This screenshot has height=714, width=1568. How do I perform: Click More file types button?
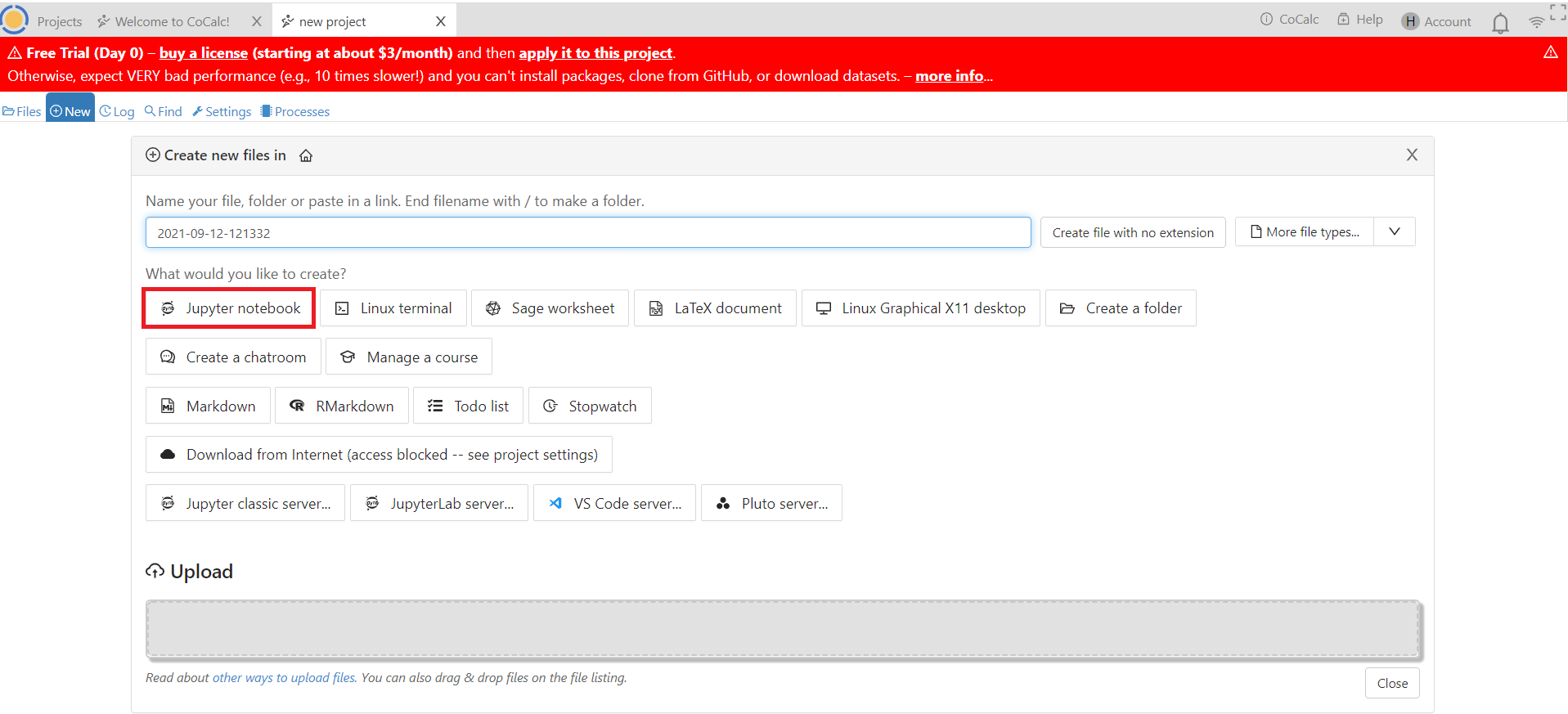(x=1305, y=232)
